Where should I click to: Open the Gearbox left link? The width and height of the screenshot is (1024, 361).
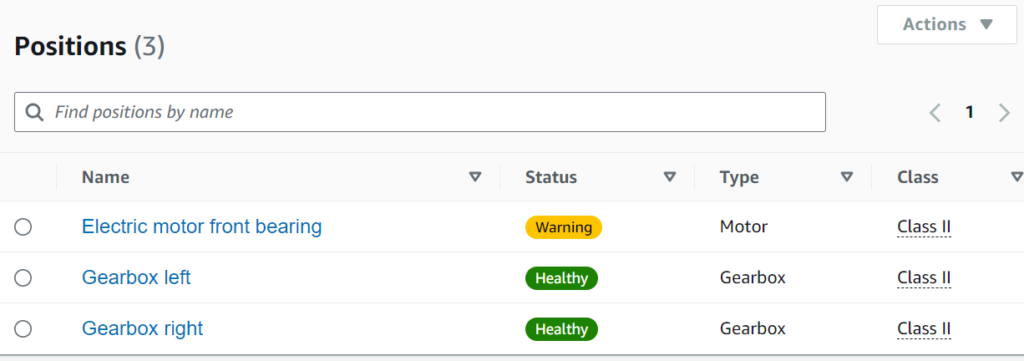tap(136, 277)
